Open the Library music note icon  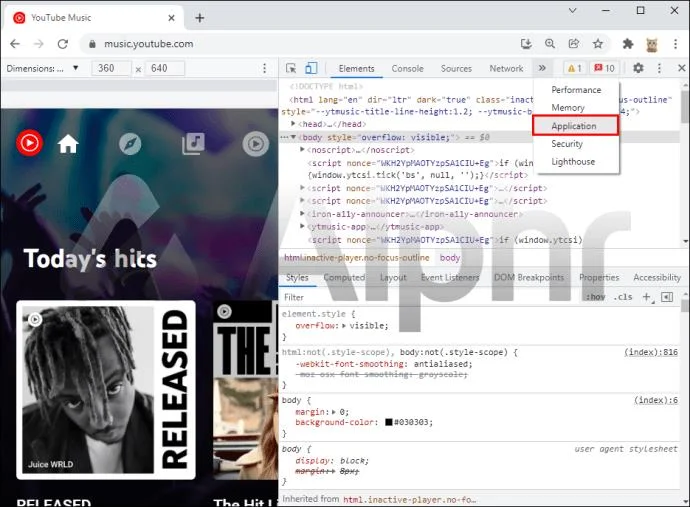(x=193, y=143)
